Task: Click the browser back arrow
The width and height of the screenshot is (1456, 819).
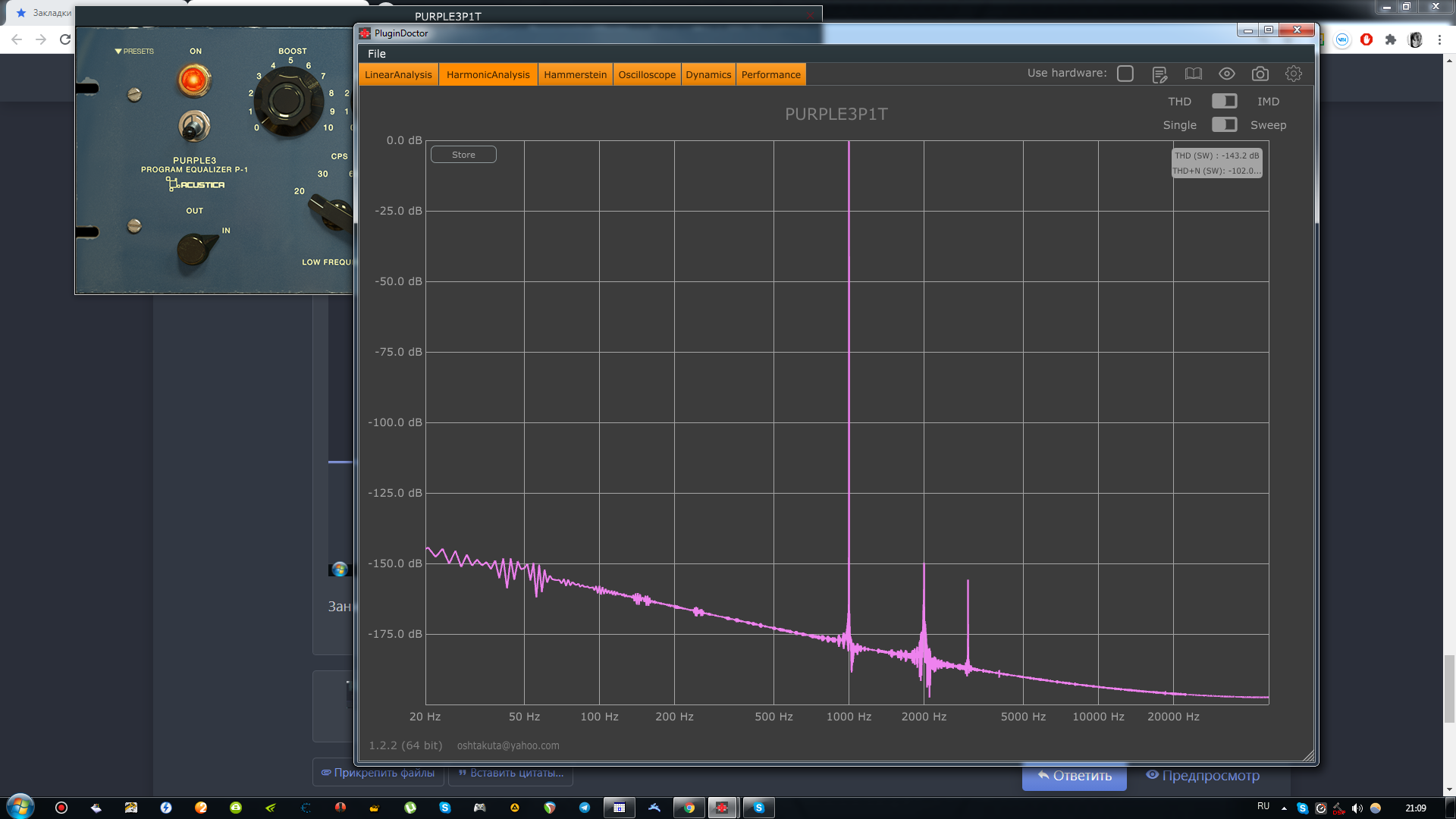Action: click(17, 39)
